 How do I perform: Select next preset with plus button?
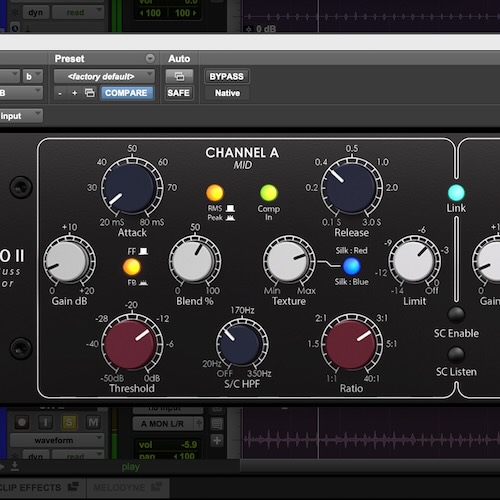tap(75, 93)
